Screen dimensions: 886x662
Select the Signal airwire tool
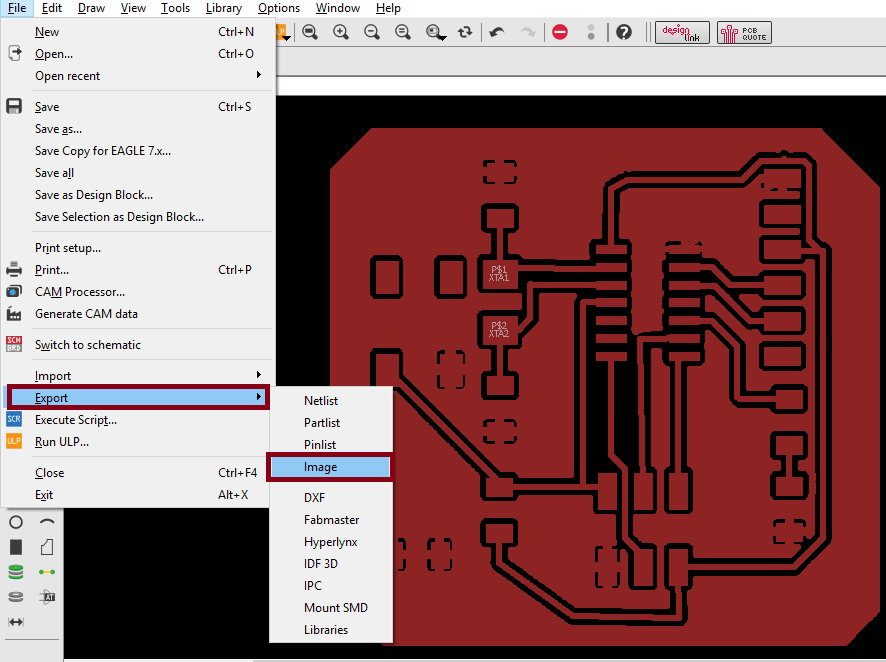[47, 572]
